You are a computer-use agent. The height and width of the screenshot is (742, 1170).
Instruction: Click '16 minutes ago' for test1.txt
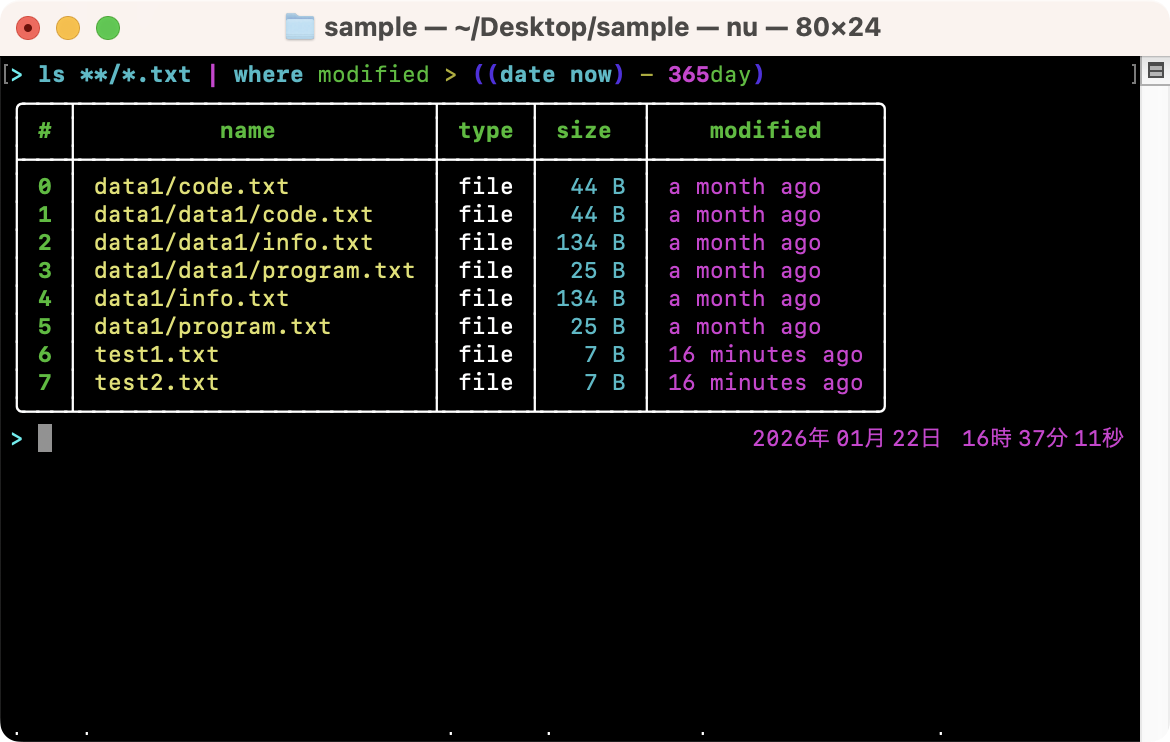(765, 355)
